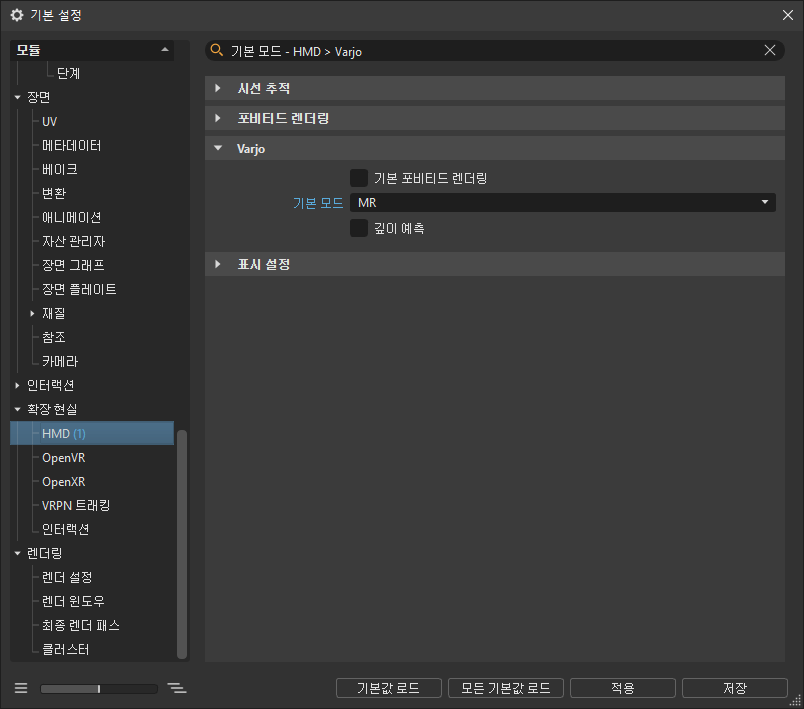The image size is (804, 709).
Task: Select the VRPN 트래킹 item
Action: [x=76, y=505]
